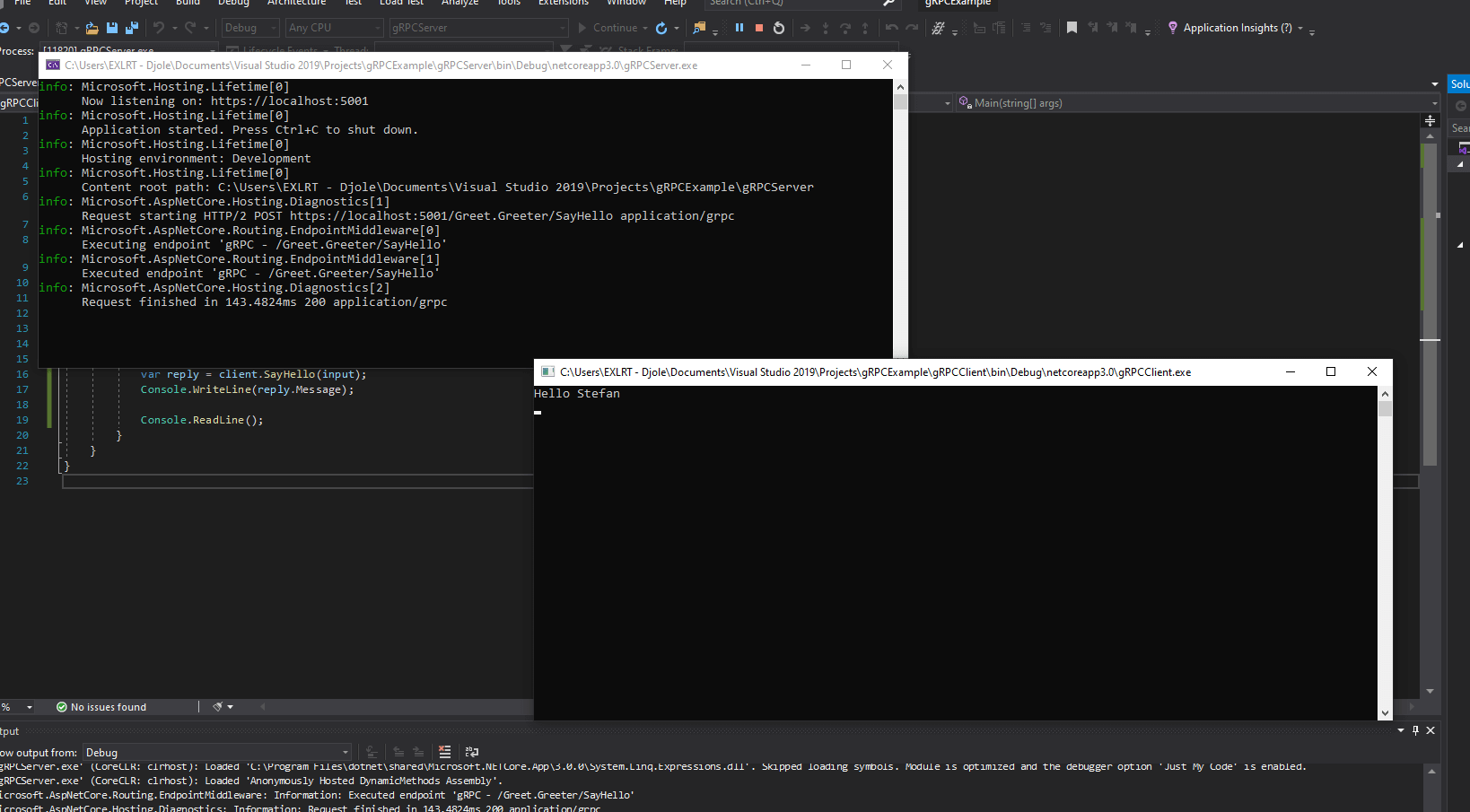Click the Next Bookmark icon
Image resolution: width=1470 pixels, height=812 pixels.
[1112, 28]
